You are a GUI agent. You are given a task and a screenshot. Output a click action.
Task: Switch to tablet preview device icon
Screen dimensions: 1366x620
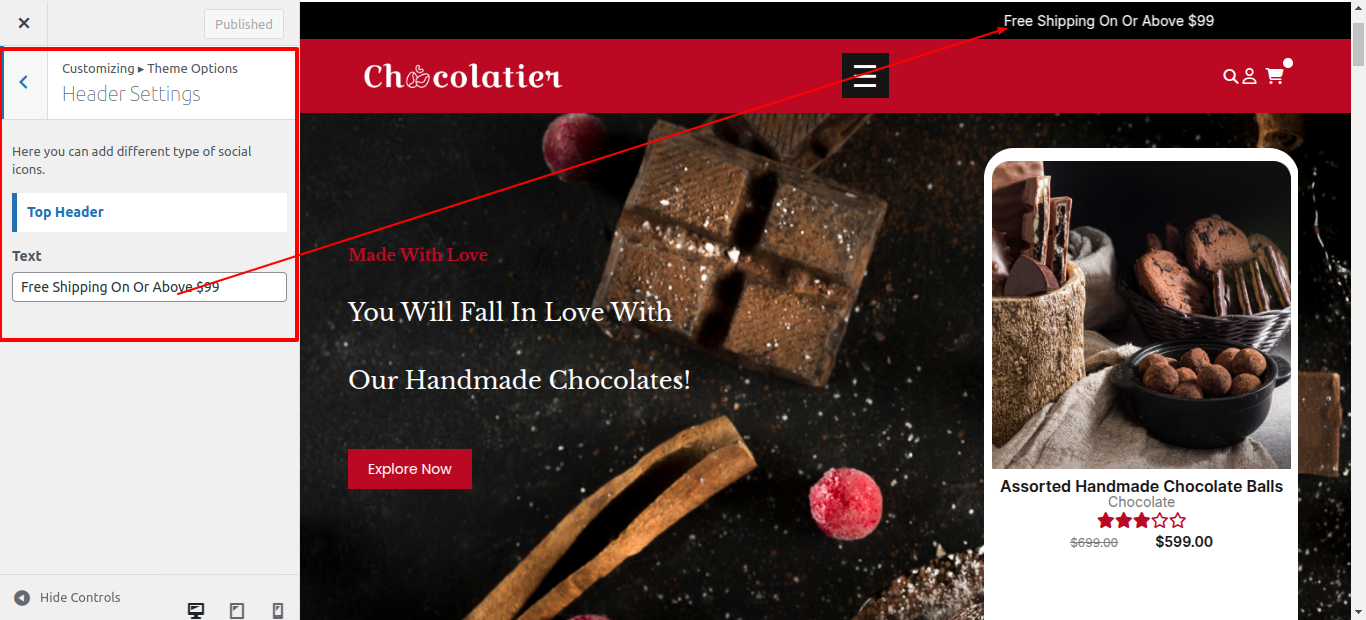point(237,610)
